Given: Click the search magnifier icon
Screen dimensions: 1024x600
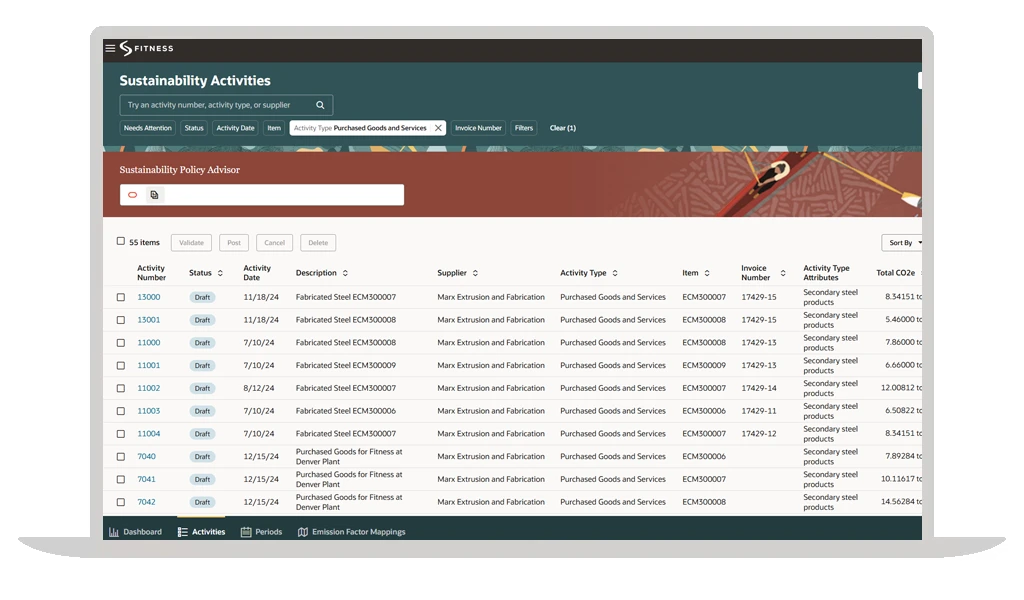Looking at the screenshot, I should click(x=320, y=105).
